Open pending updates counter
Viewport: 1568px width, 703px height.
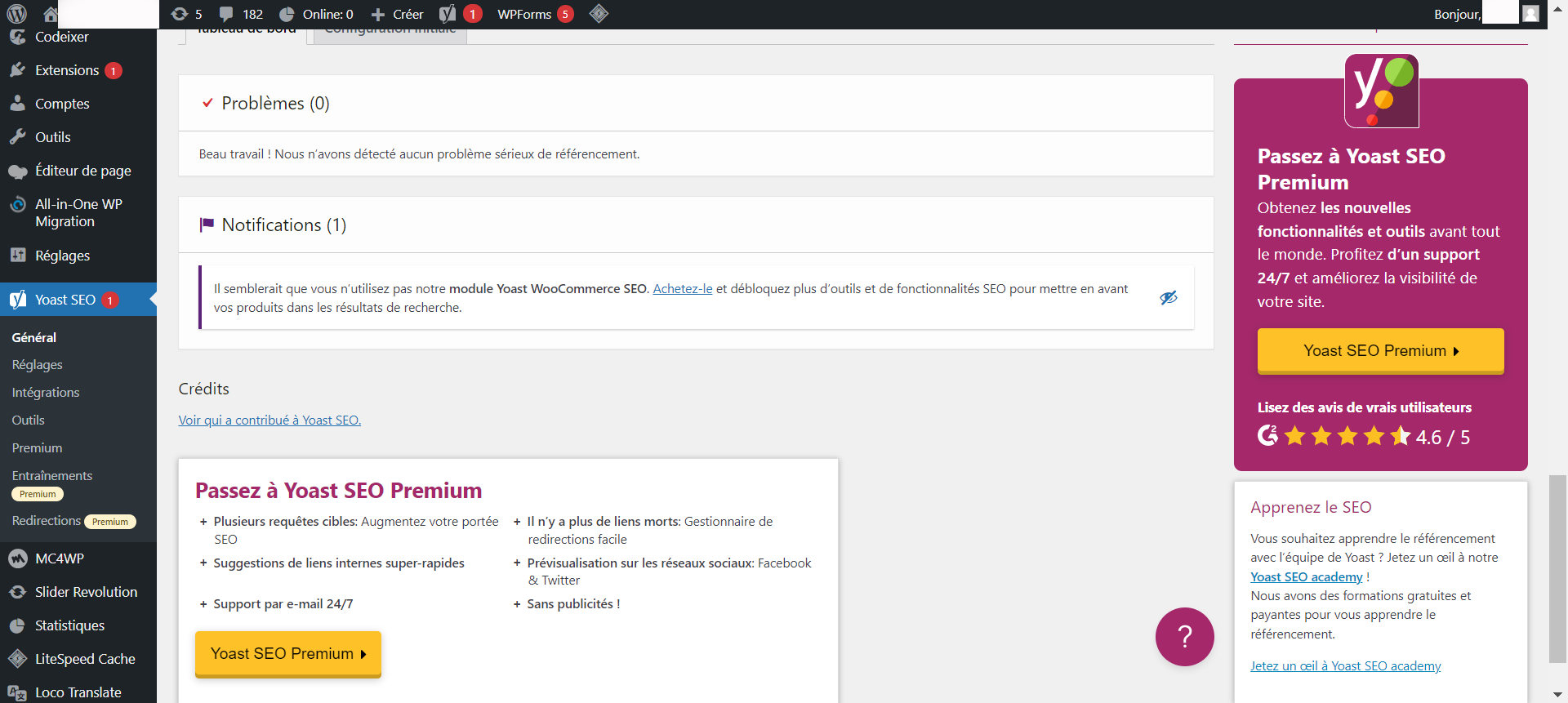click(x=187, y=14)
